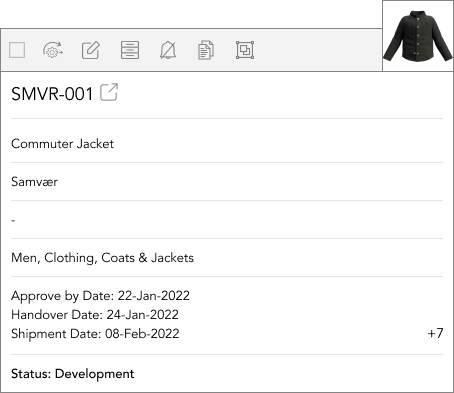Tick the selection checkbox on the card toolbar

17,50
